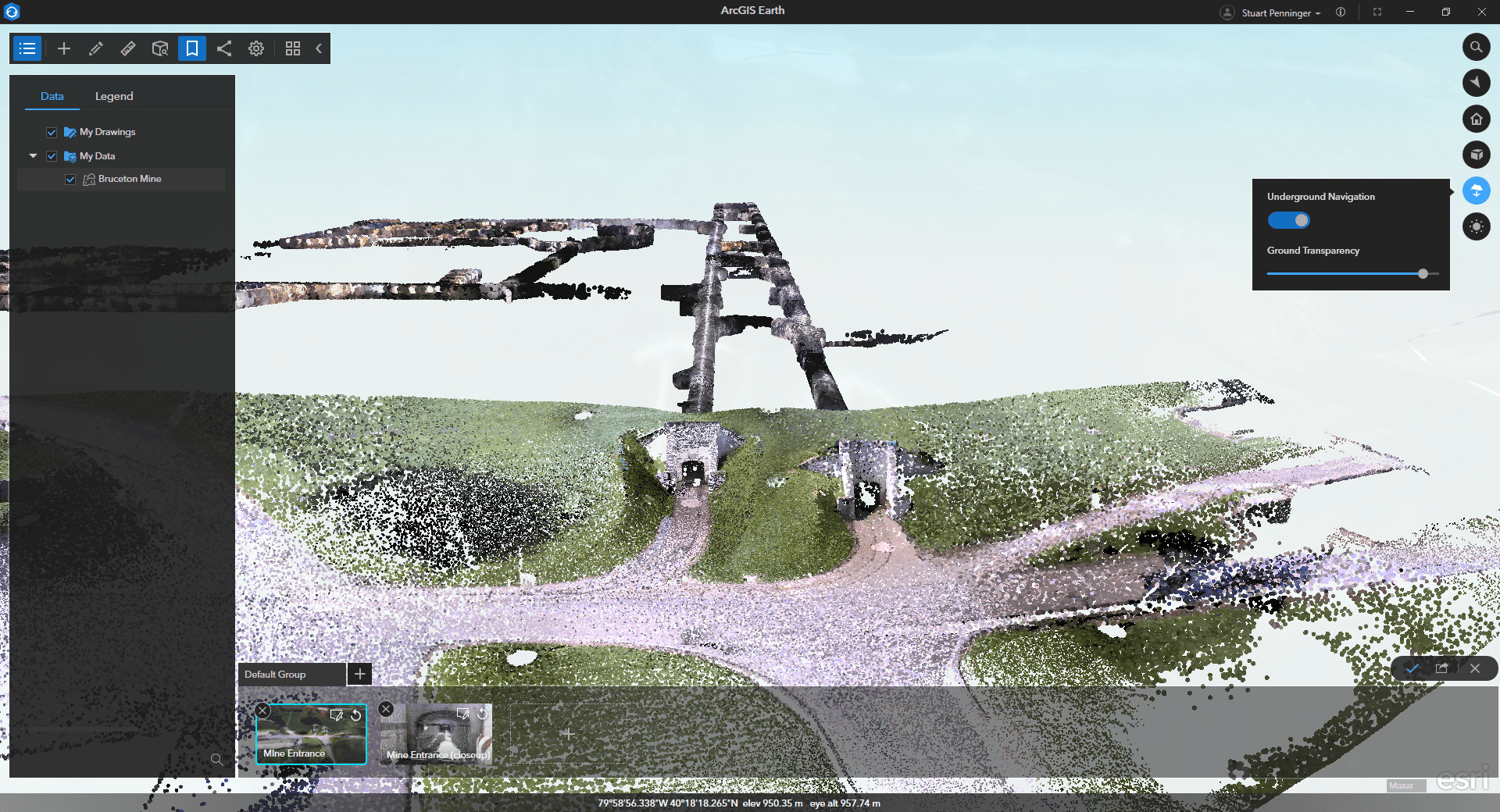Image resolution: width=1500 pixels, height=812 pixels.
Task: Confirm with the blue checkmark button
Action: click(1412, 668)
